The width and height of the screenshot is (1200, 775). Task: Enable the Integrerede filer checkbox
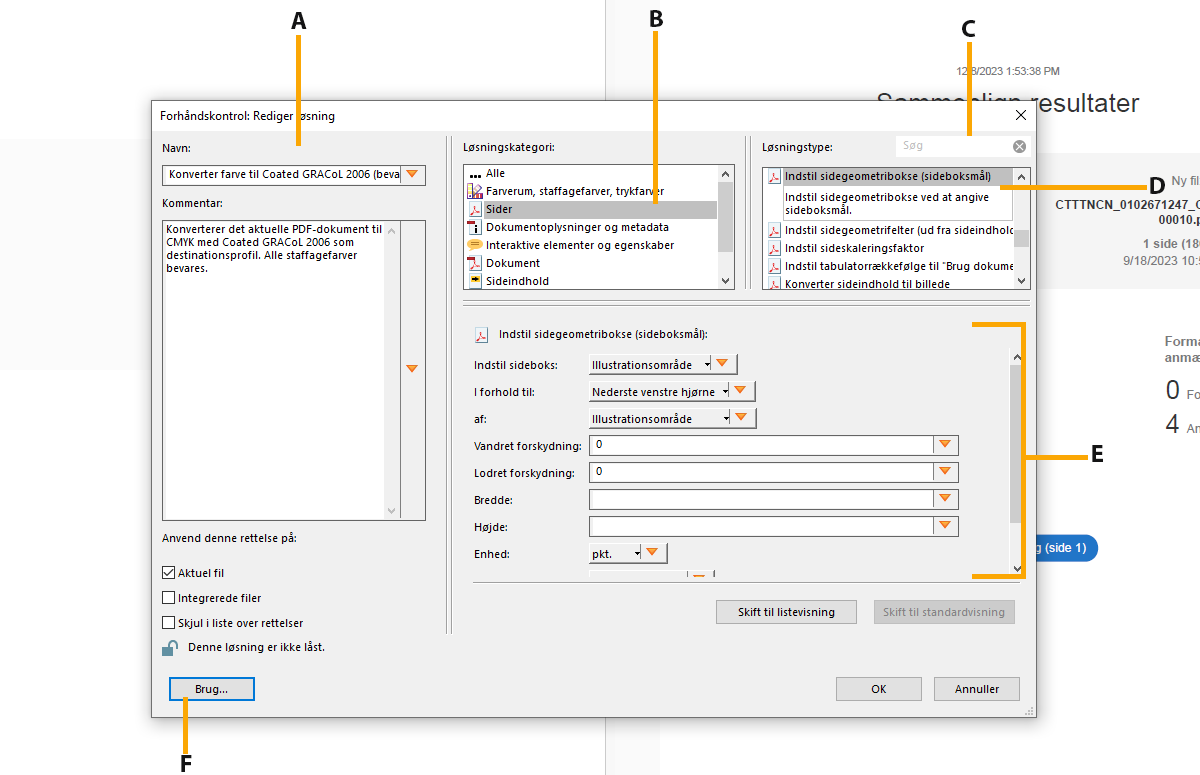pos(169,598)
